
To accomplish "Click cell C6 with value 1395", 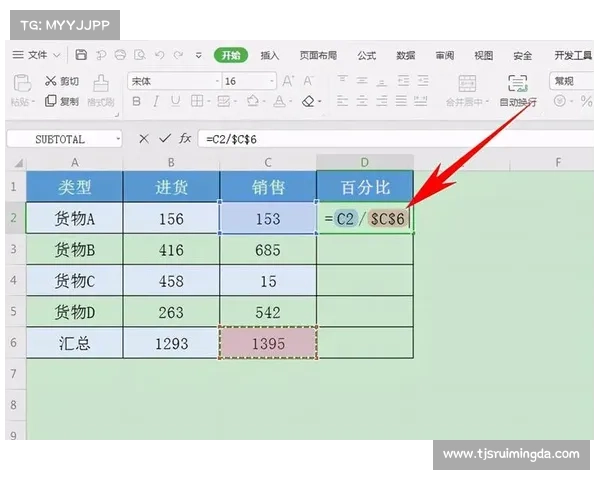I will tap(268, 343).
